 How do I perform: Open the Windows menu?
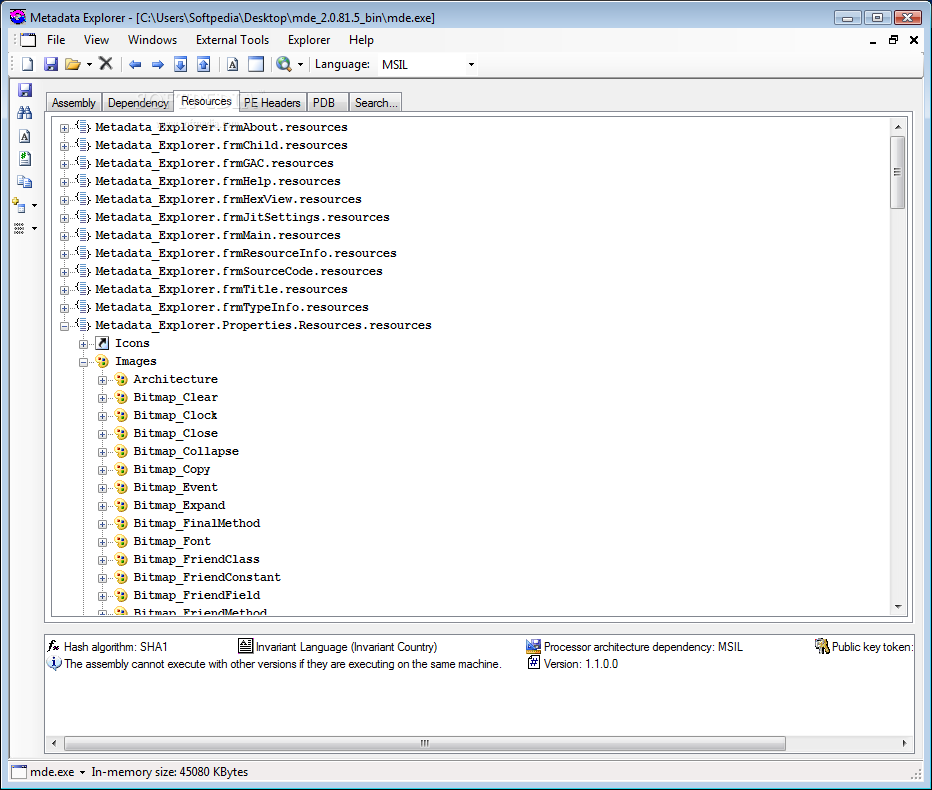(152, 40)
